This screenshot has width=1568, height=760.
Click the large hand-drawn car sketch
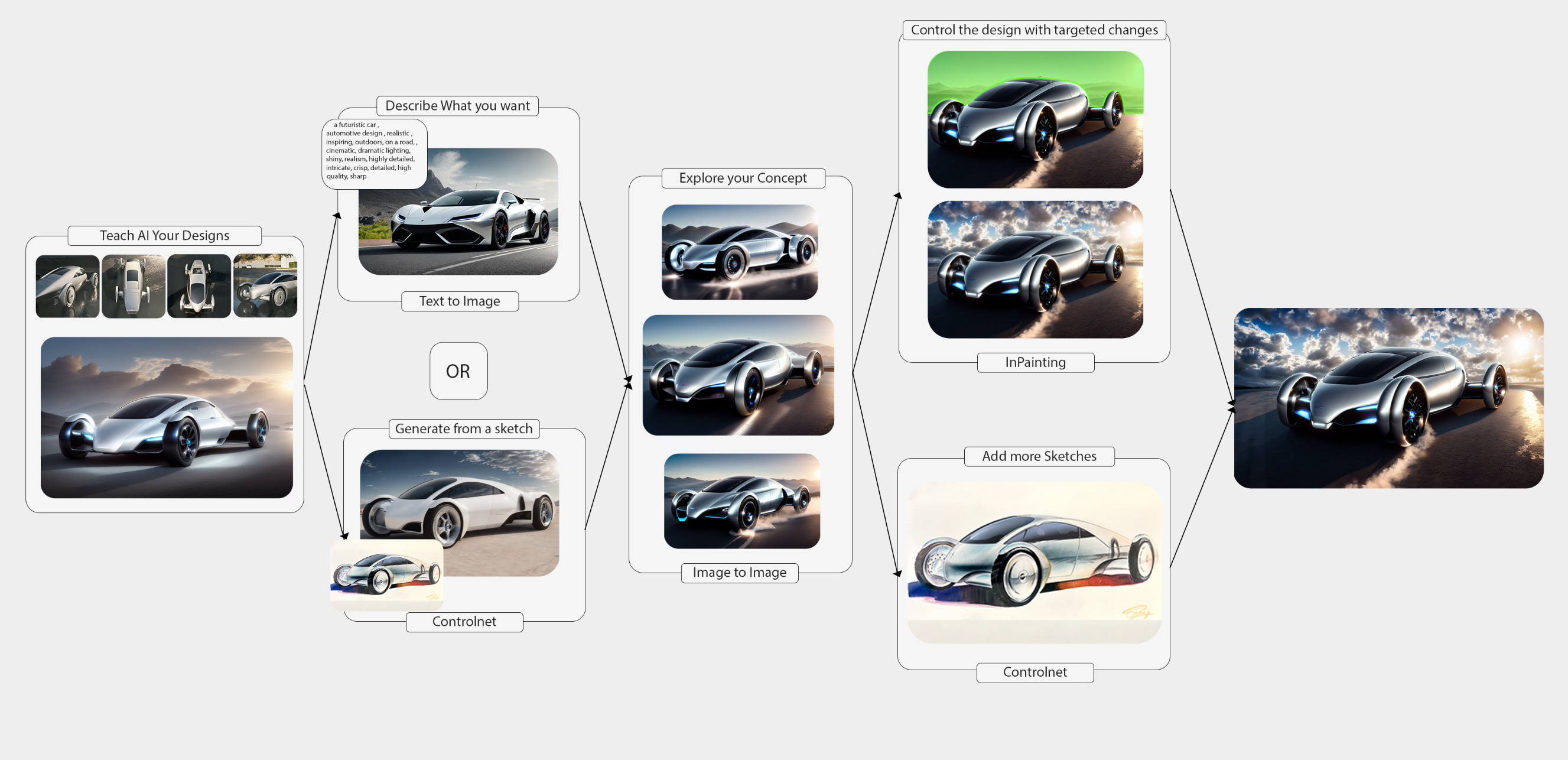(1033, 562)
